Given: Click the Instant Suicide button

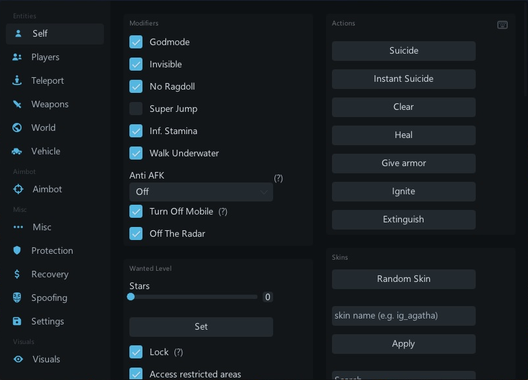Looking at the screenshot, I should (404, 79).
